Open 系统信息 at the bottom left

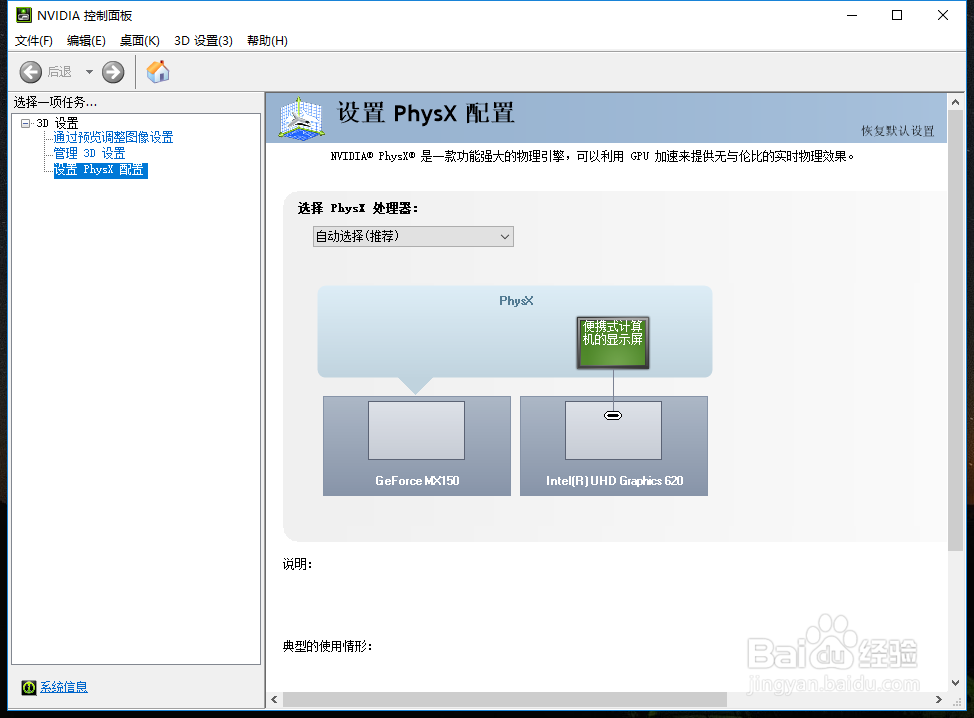pyautogui.click(x=63, y=687)
